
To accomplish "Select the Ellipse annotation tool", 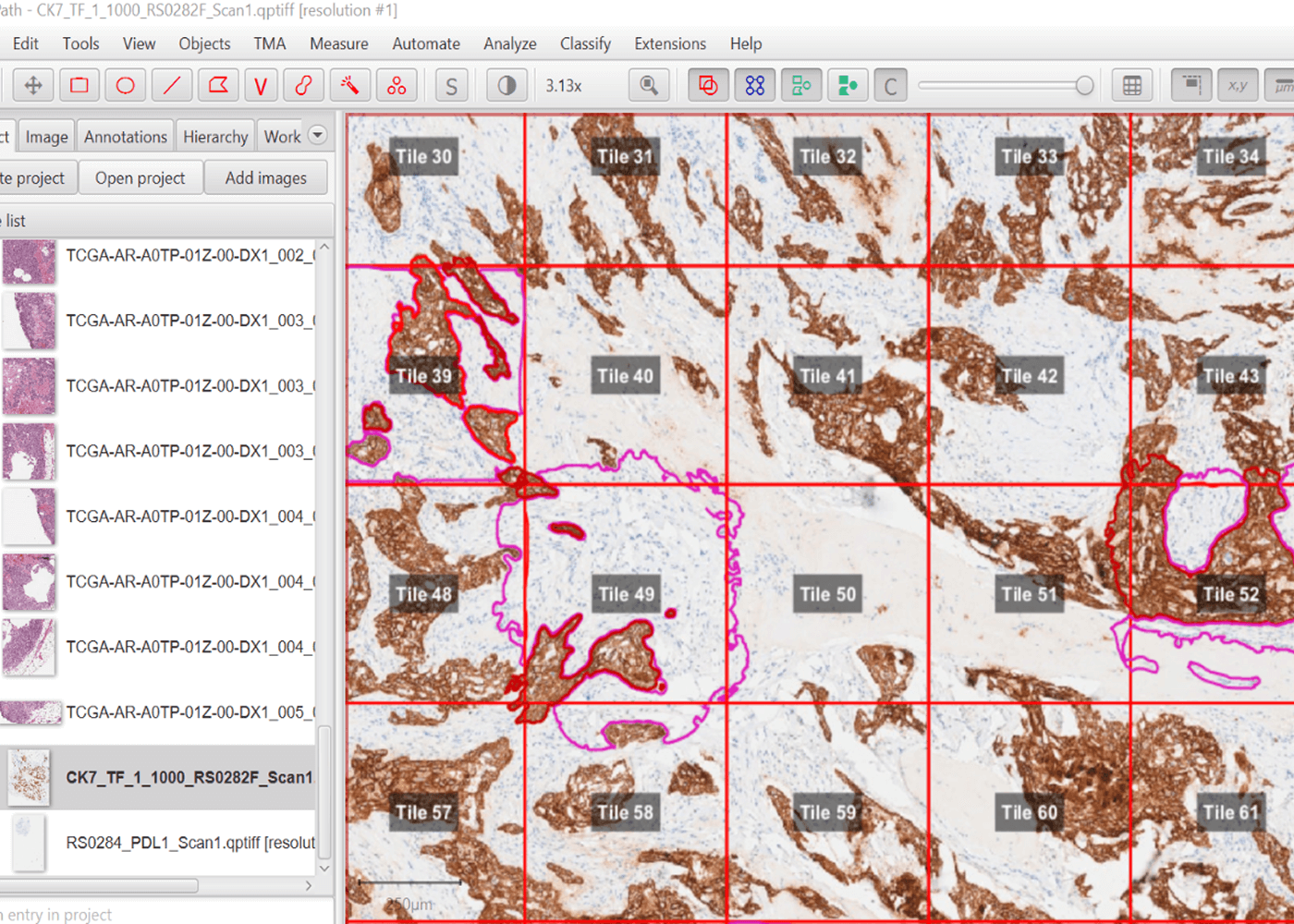I will click(126, 86).
